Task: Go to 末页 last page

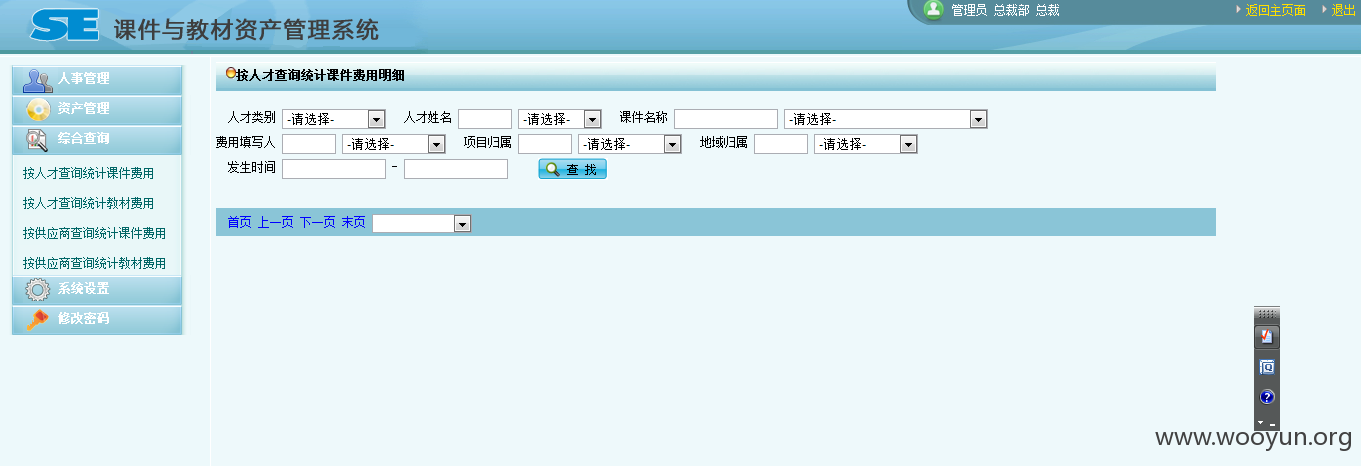Action: point(353,222)
